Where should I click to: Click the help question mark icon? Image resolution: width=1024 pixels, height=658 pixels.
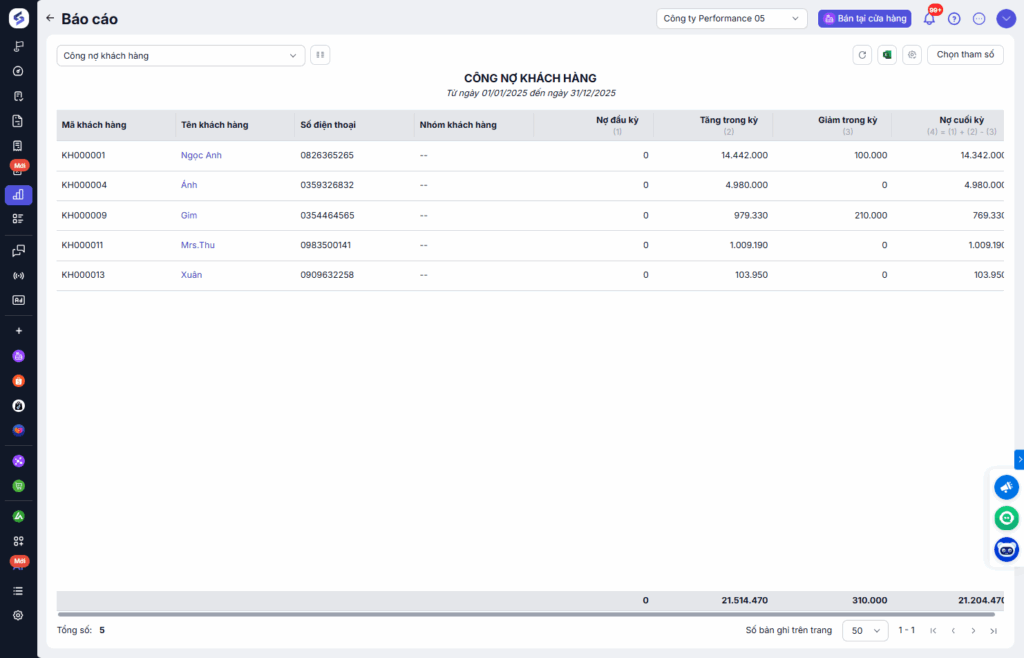(x=954, y=18)
